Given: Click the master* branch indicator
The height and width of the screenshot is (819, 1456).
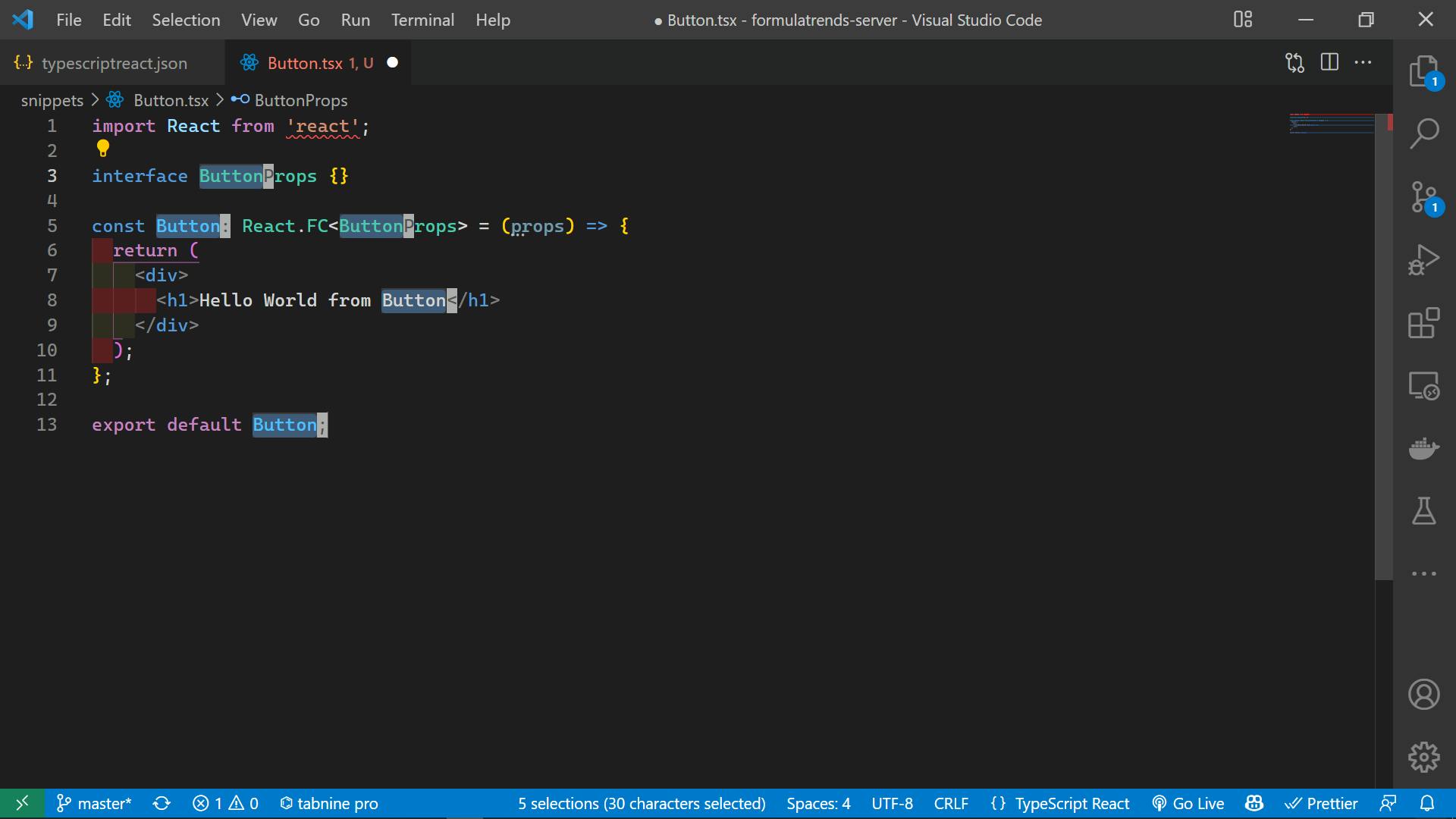Looking at the screenshot, I should click(95, 803).
